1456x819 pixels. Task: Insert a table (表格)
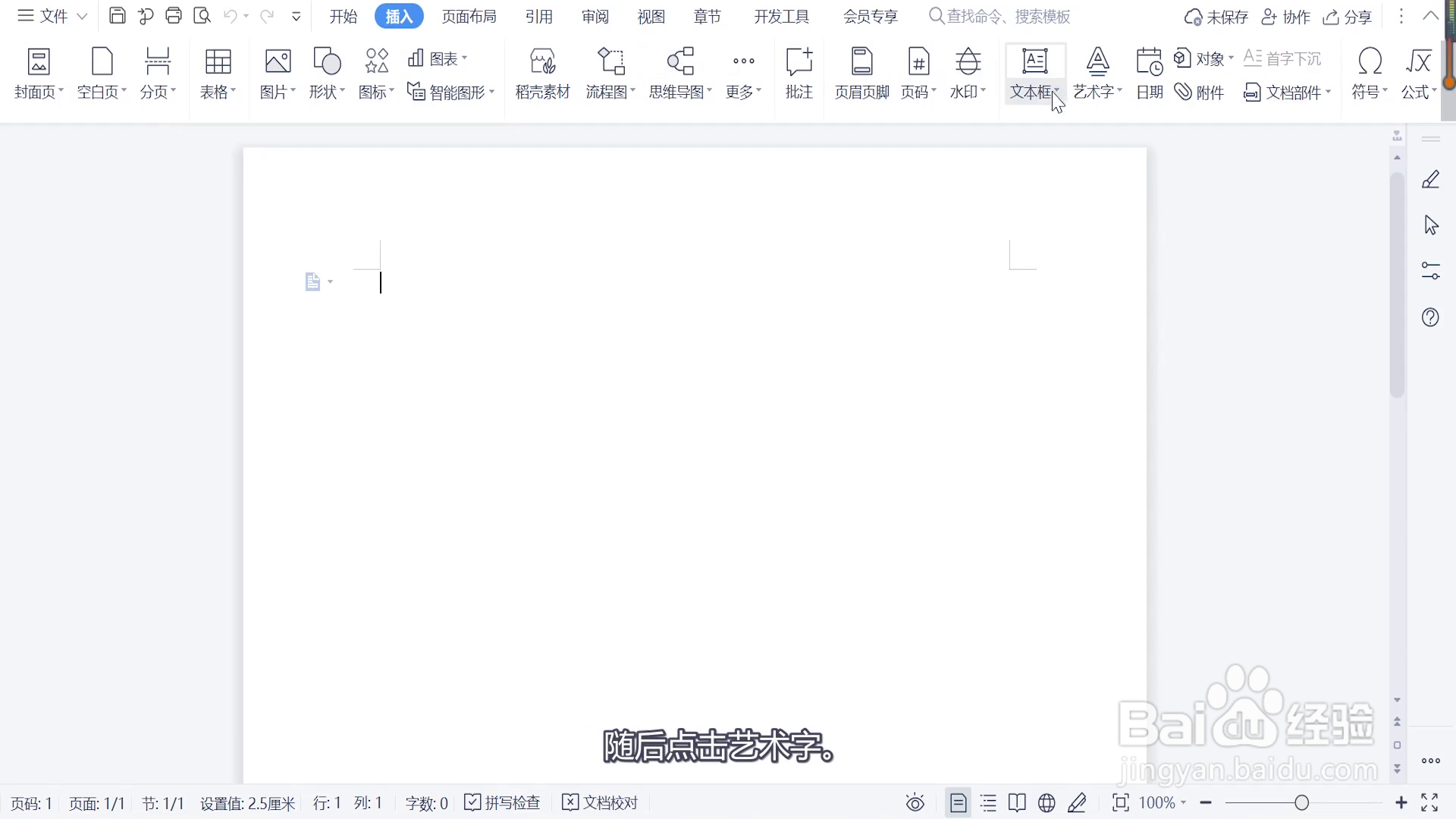click(218, 74)
